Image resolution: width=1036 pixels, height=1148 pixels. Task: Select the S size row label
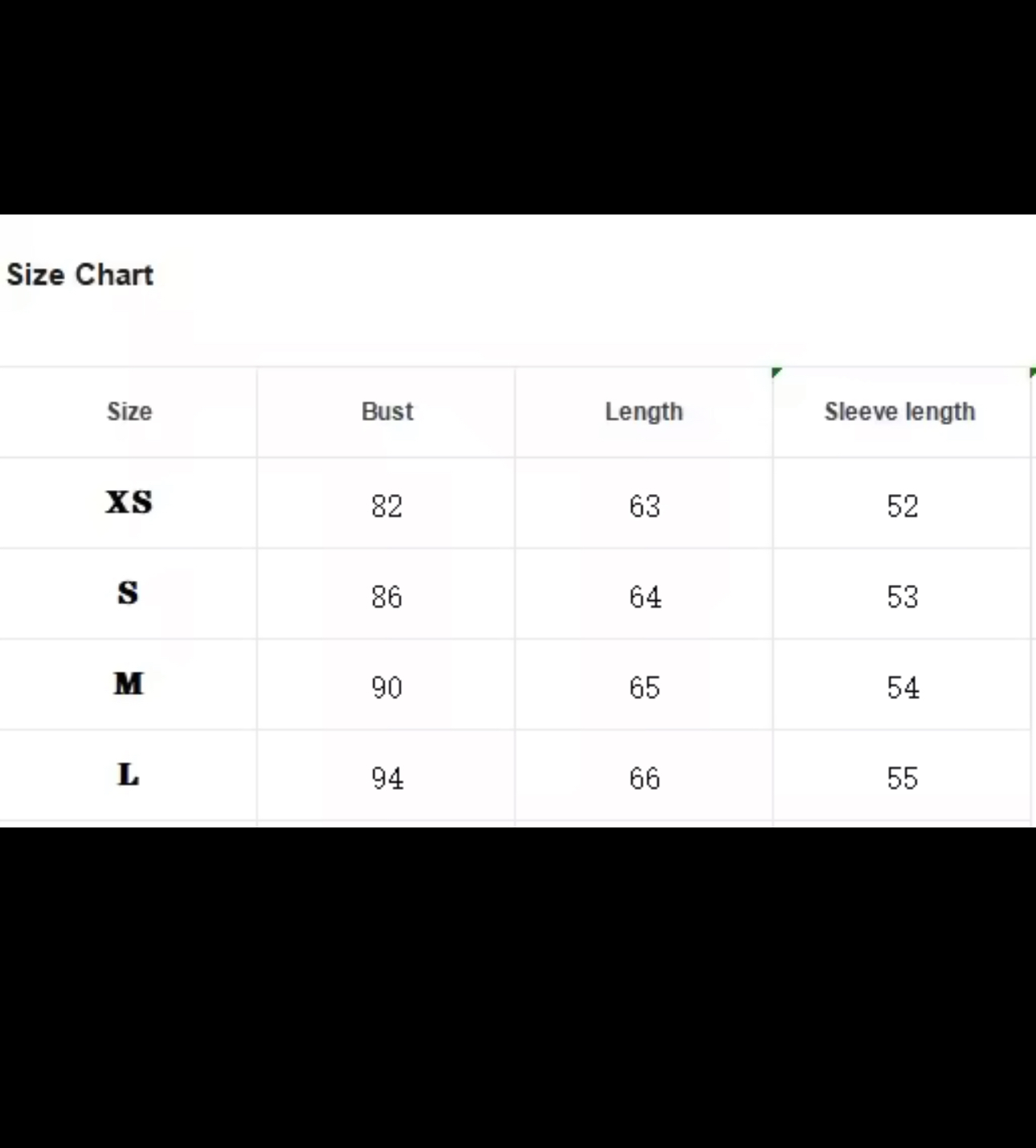tap(128, 594)
